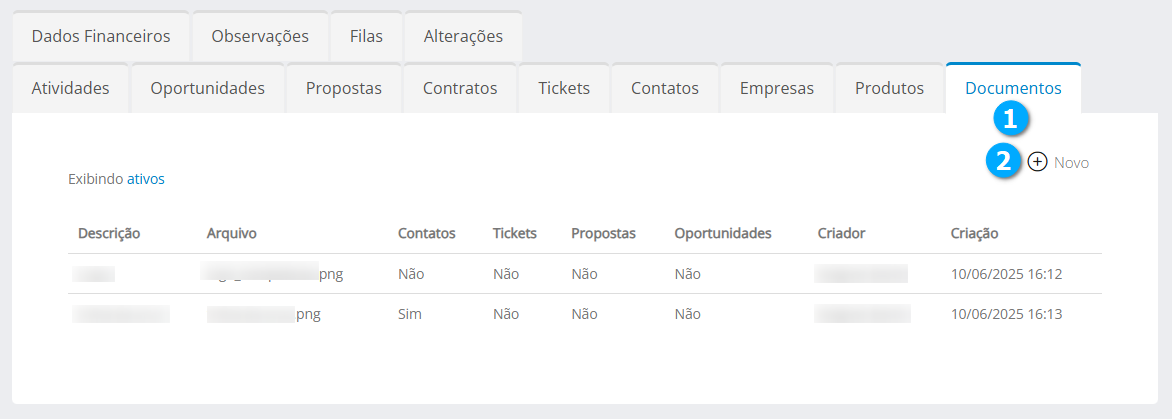Switch to the Observações tab
1172x419 pixels.
click(260, 36)
